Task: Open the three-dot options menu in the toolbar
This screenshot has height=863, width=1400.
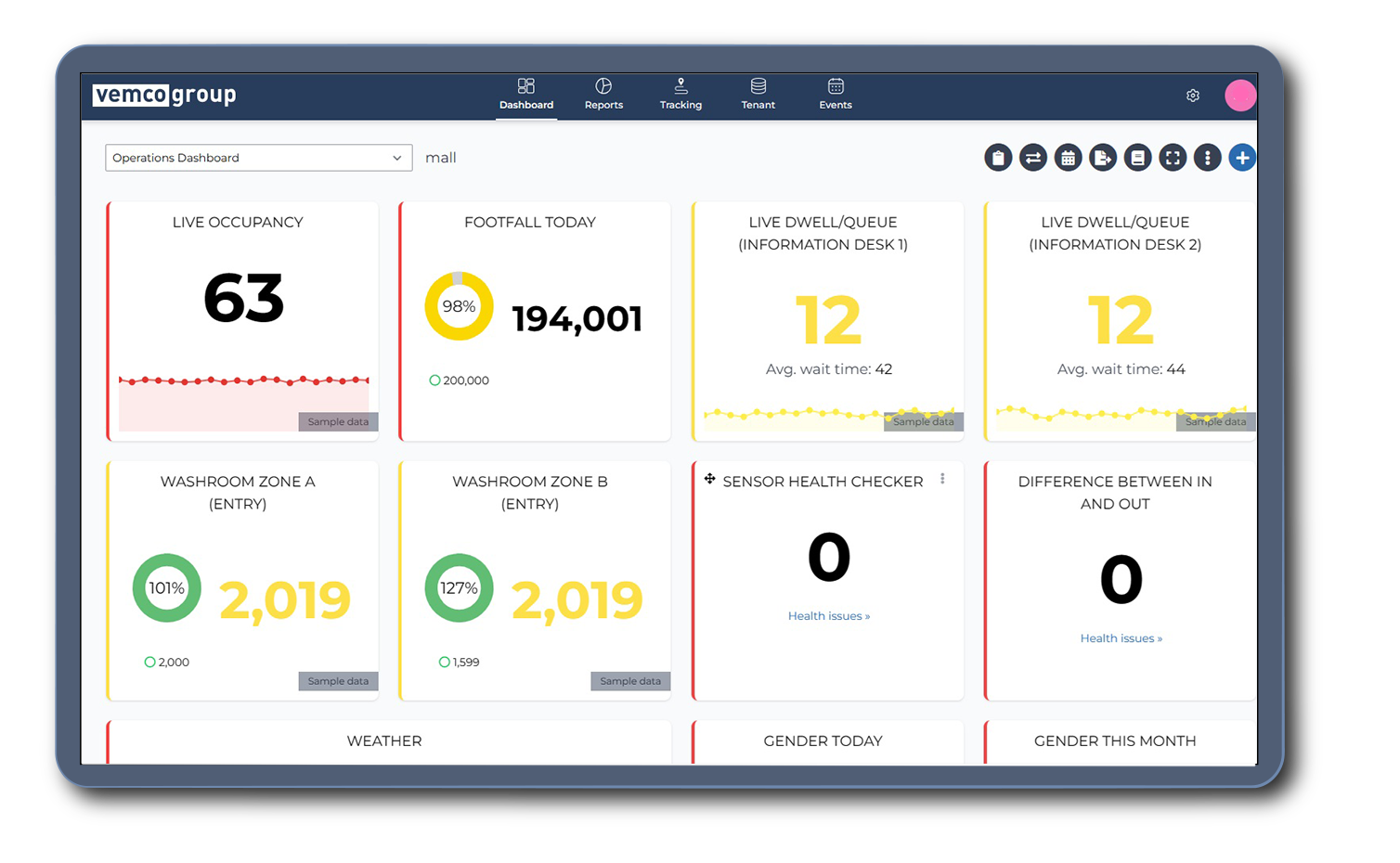Action: [1207, 158]
